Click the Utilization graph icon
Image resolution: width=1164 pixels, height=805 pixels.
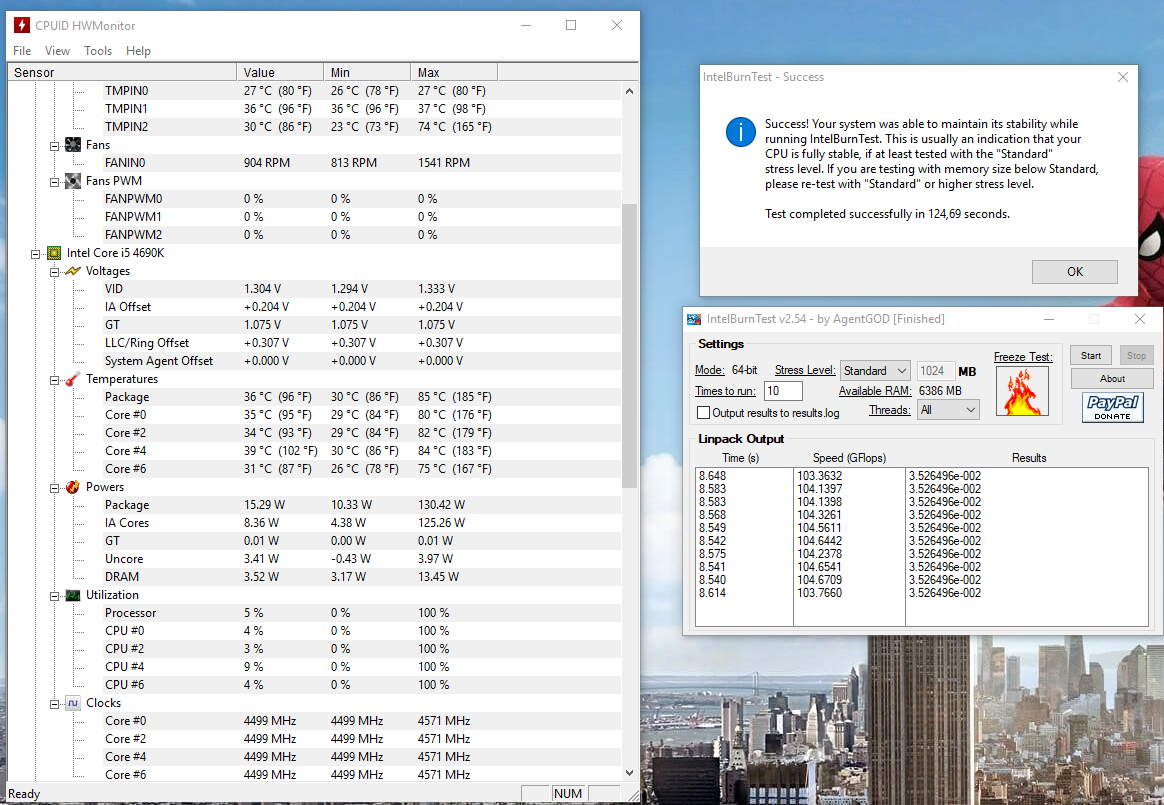tap(73, 596)
